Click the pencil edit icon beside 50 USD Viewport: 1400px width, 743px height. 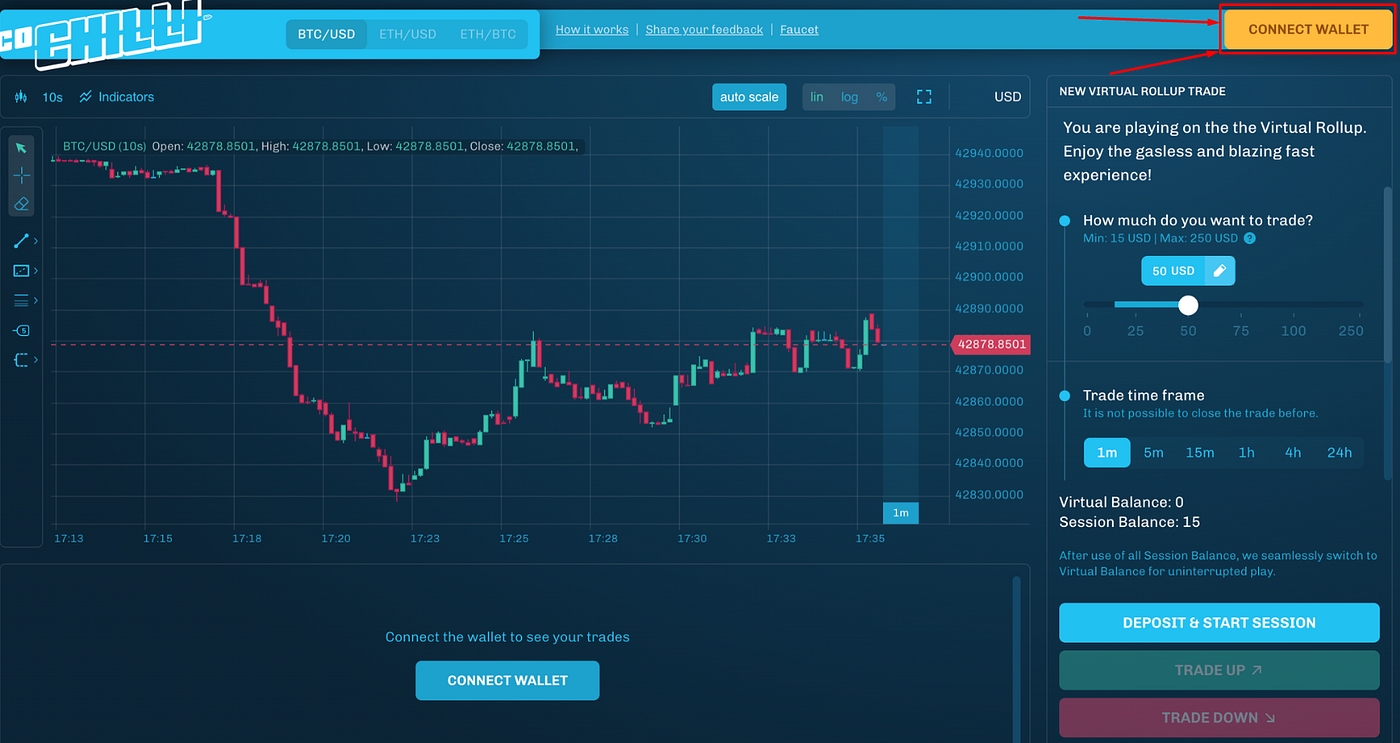(1218, 271)
